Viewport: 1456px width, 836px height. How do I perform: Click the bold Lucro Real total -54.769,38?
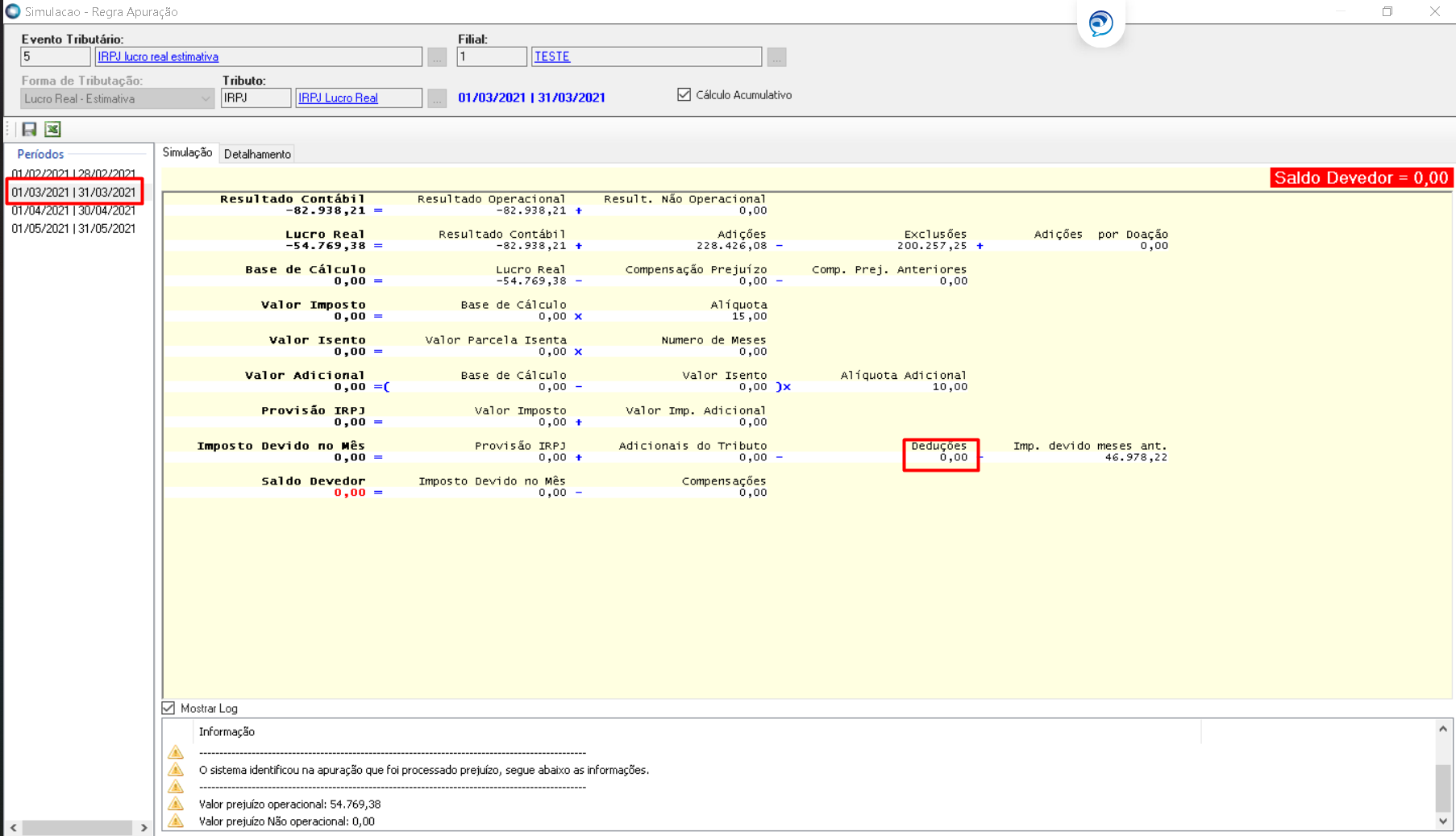point(325,246)
